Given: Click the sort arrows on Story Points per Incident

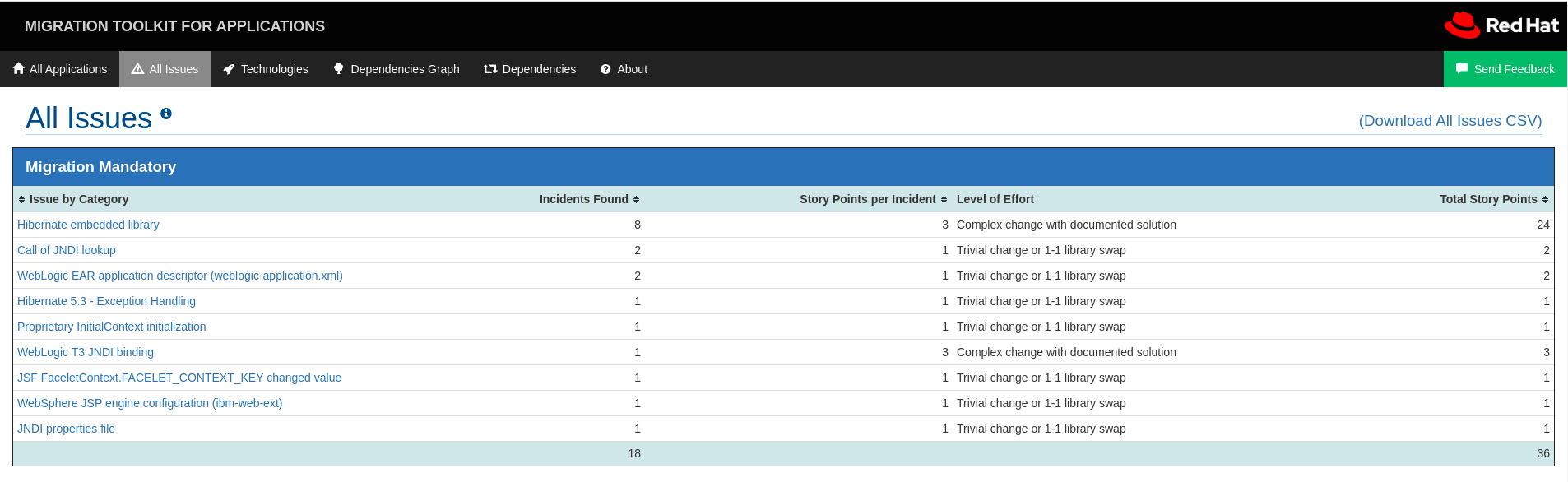Looking at the screenshot, I should 944,199.
